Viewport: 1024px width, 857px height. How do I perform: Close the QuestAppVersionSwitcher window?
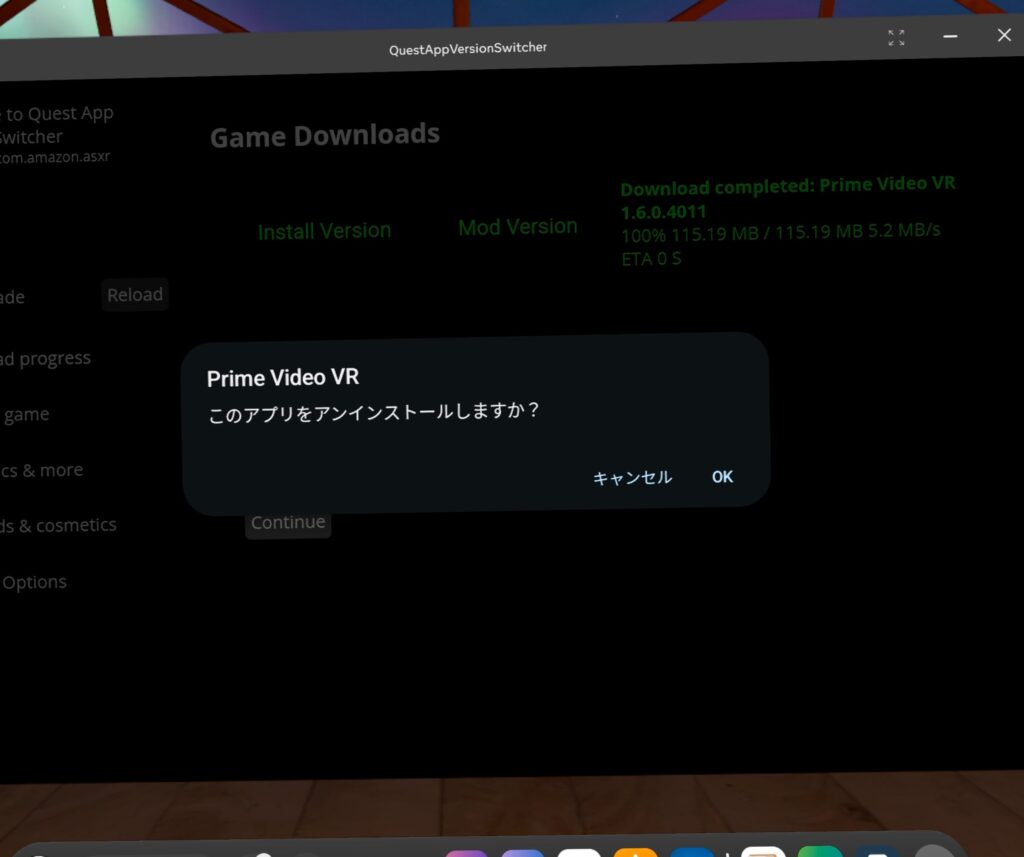[1004, 35]
